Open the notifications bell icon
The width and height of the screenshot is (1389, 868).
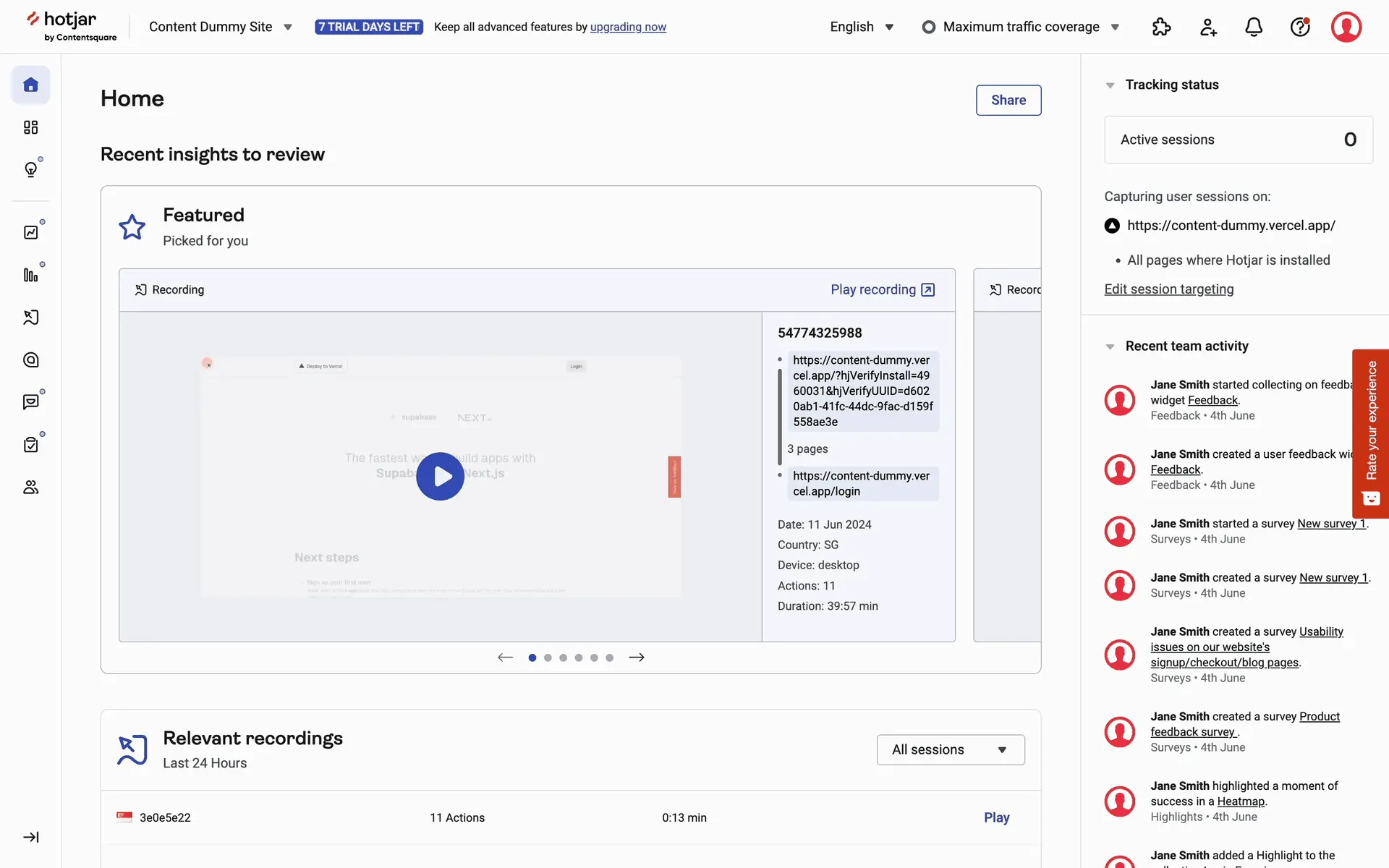pos(1253,27)
